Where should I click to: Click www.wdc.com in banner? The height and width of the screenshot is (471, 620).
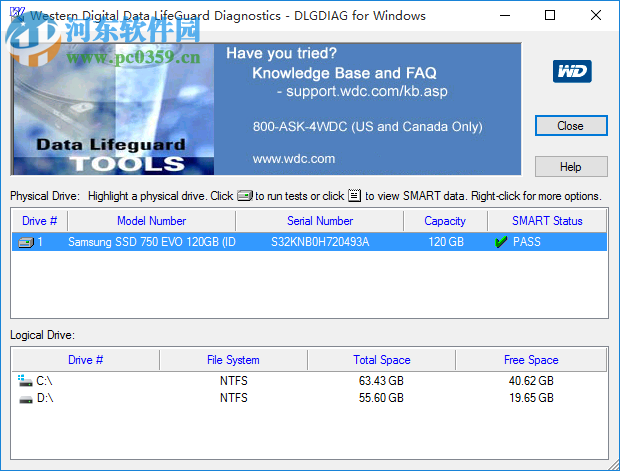[294, 159]
